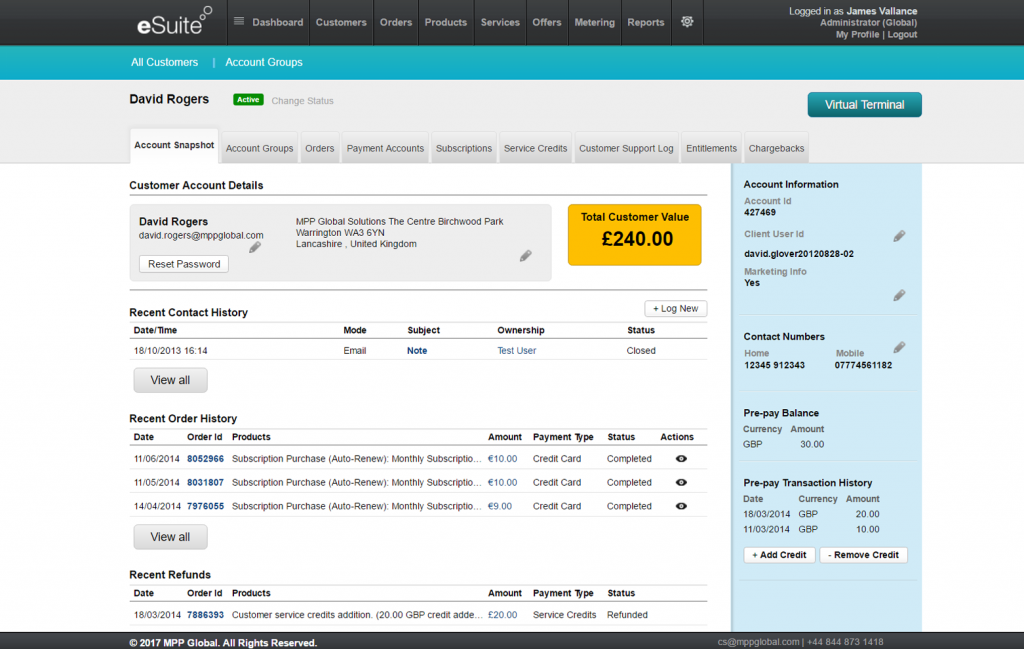Click the settings gear icon in navbar
Screen dimensions: 1024x649
click(x=687, y=22)
